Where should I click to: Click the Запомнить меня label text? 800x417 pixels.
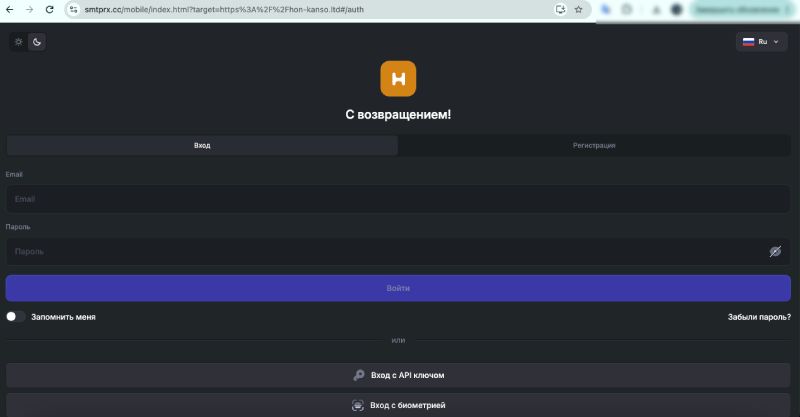click(x=63, y=317)
